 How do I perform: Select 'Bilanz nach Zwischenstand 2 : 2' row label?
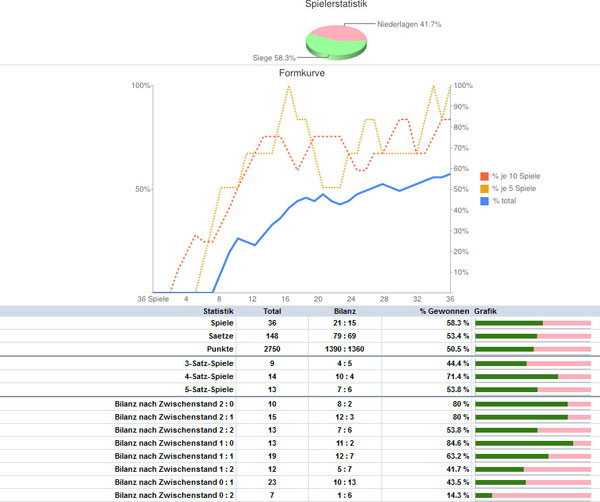tap(174, 430)
